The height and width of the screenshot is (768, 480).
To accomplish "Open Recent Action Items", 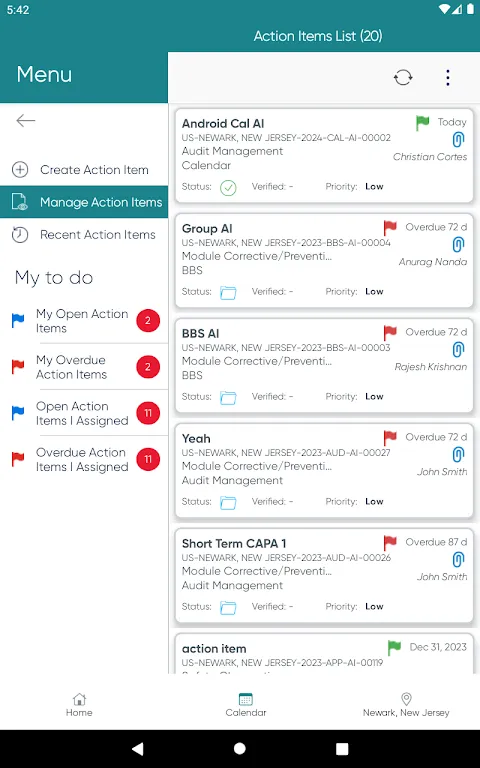I will (x=84, y=235).
